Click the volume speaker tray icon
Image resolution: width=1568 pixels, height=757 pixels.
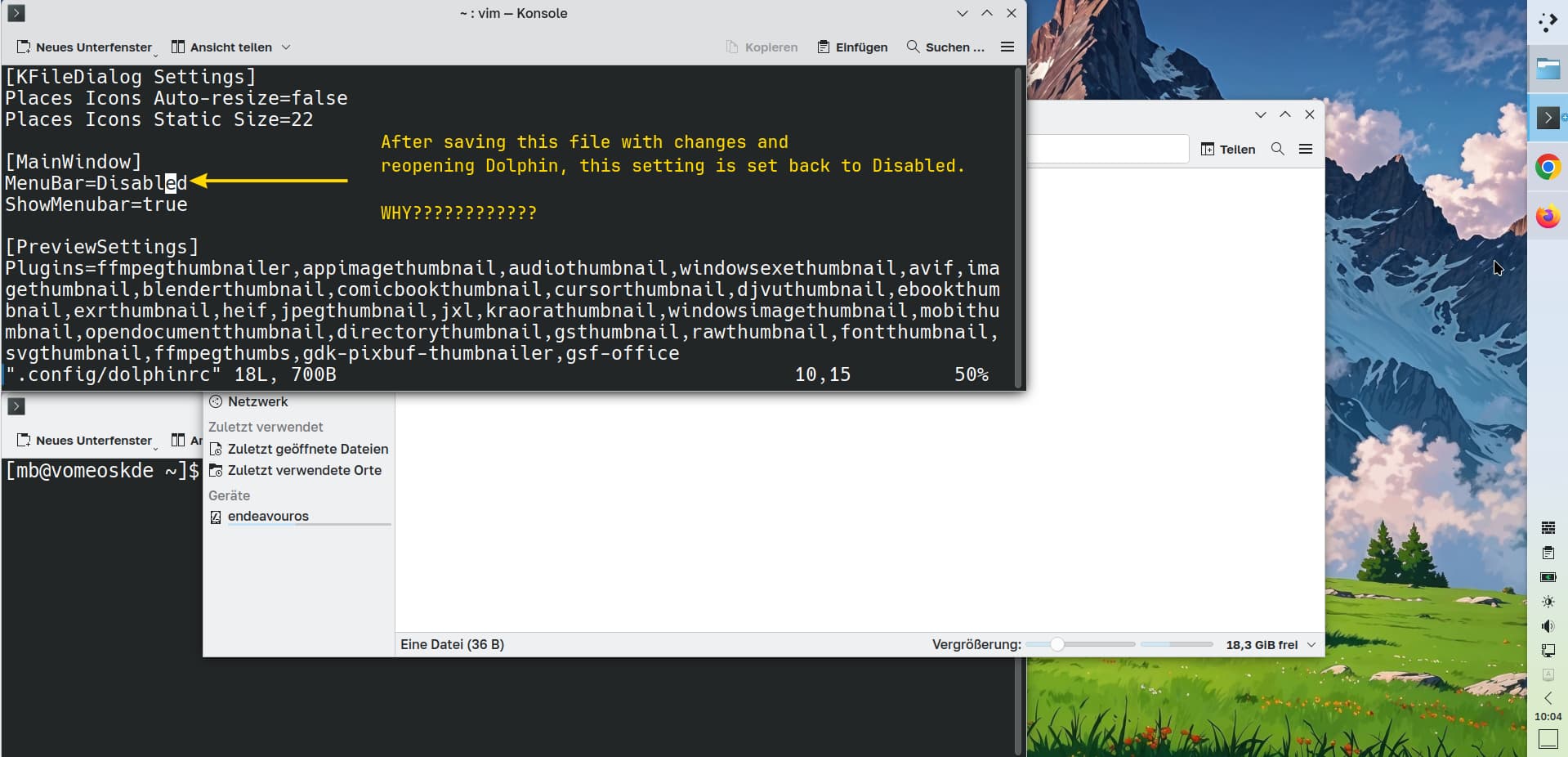[x=1548, y=626]
